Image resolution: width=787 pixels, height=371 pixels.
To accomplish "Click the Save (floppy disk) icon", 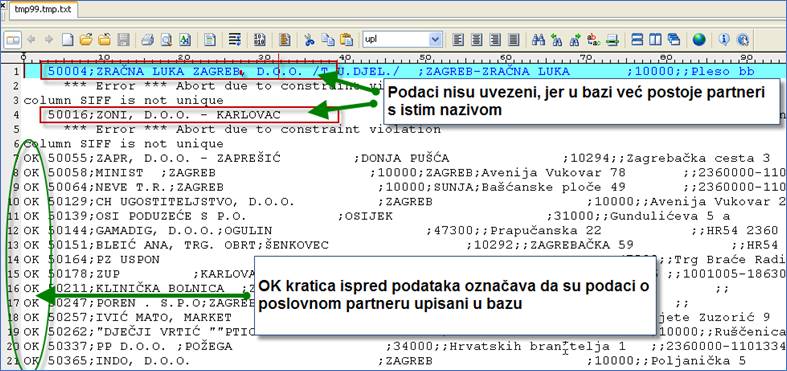I will click(x=123, y=39).
